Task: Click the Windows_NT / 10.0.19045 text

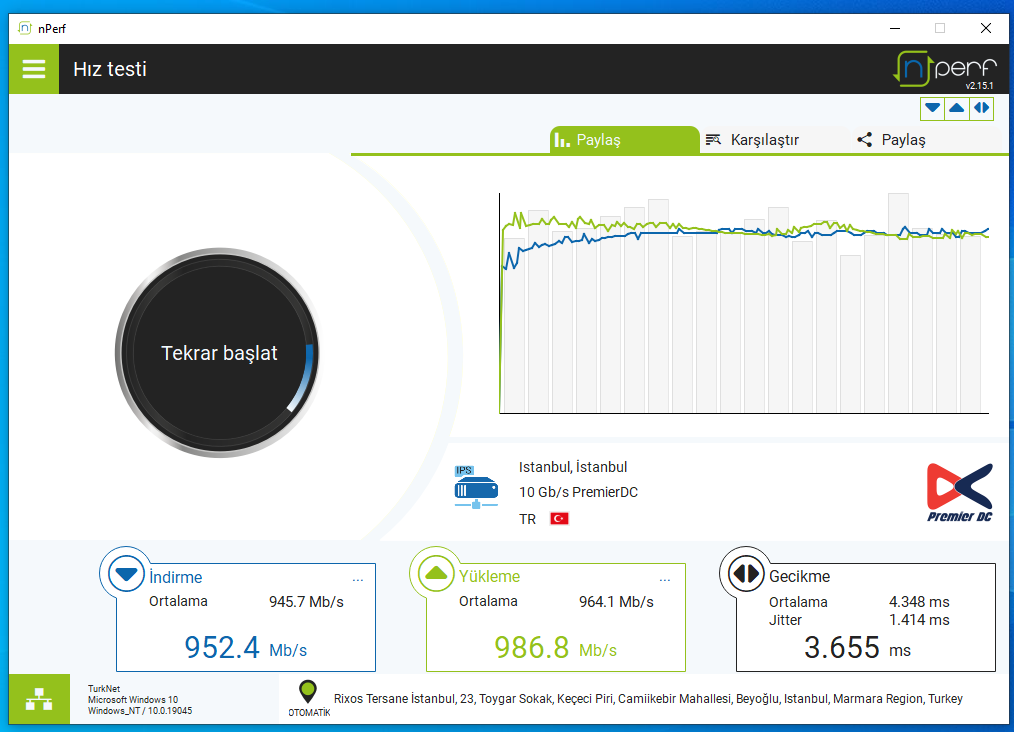Action: (x=140, y=711)
